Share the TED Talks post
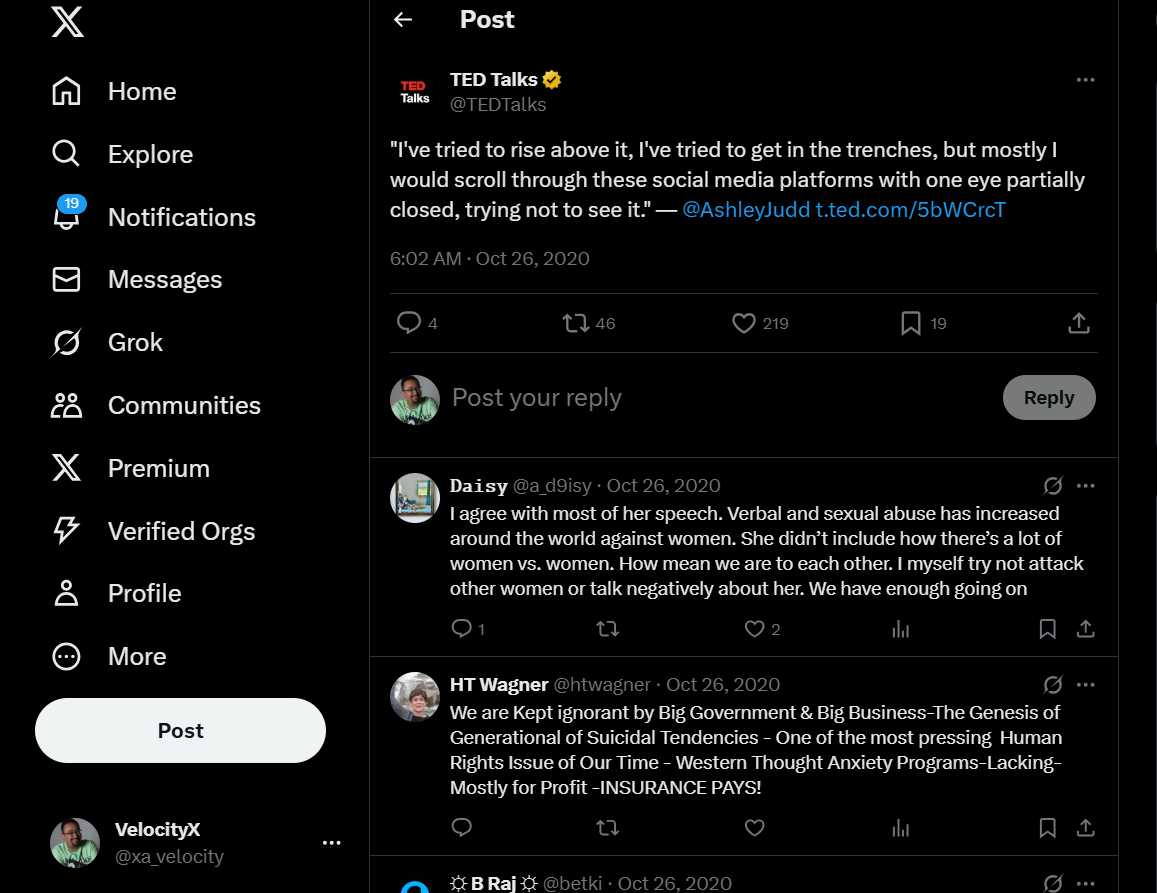This screenshot has width=1157, height=893. tap(1078, 323)
